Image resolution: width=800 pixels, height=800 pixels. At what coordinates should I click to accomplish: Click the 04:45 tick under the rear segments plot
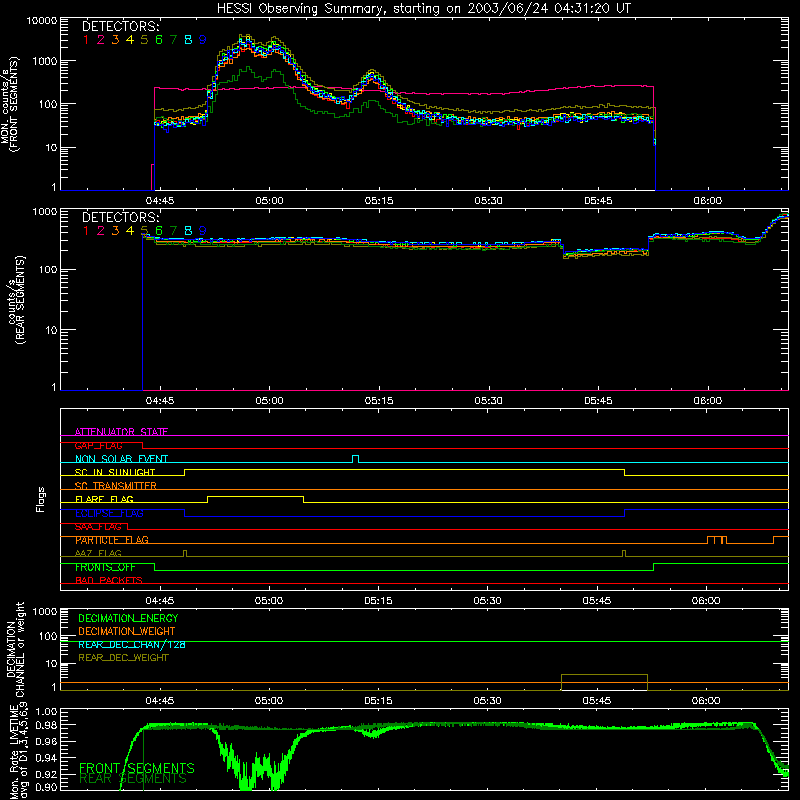tap(160, 401)
